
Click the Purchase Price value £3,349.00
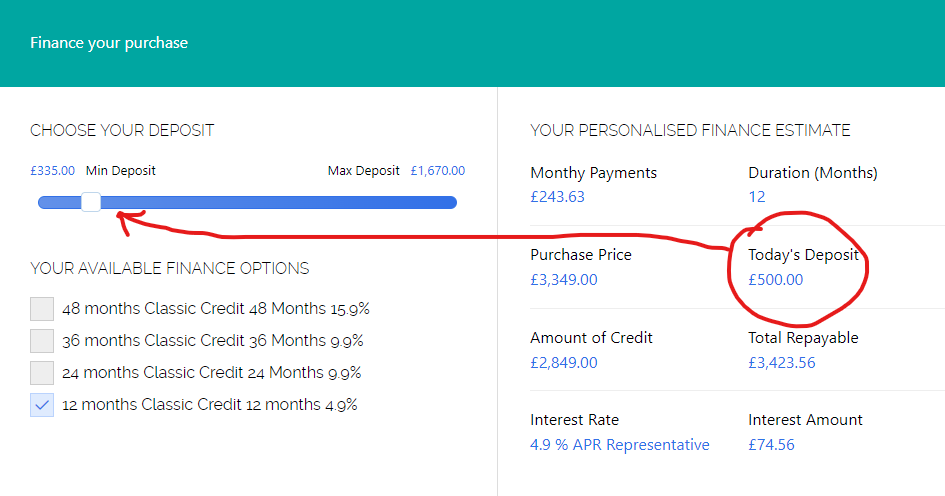[564, 280]
